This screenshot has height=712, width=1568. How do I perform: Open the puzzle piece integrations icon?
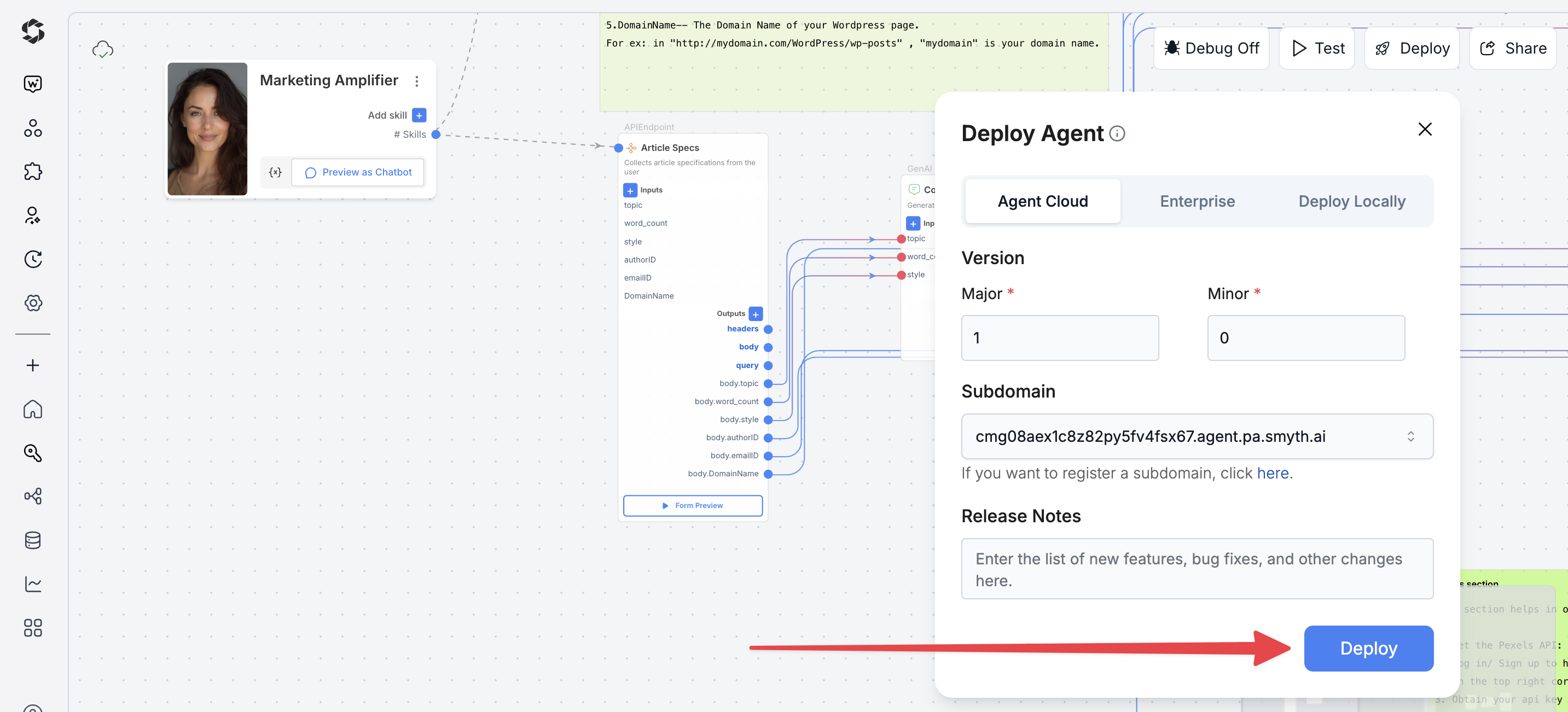point(33,172)
